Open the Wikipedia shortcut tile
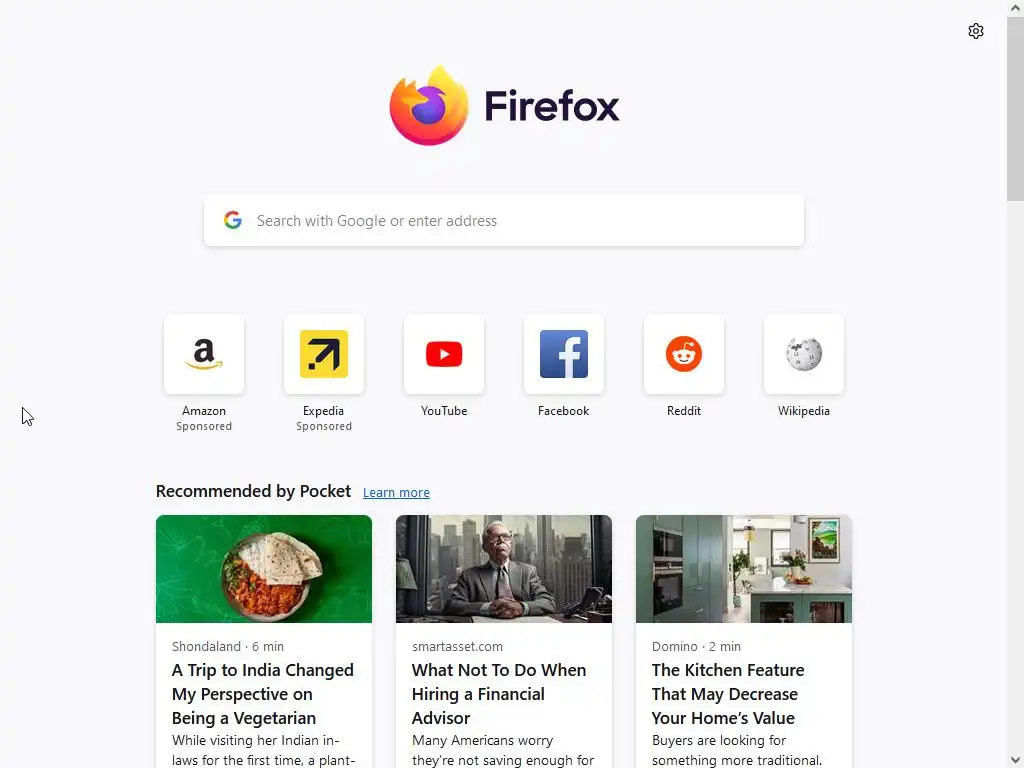1024x768 pixels. pyautogui.click(x=803, y=354)
